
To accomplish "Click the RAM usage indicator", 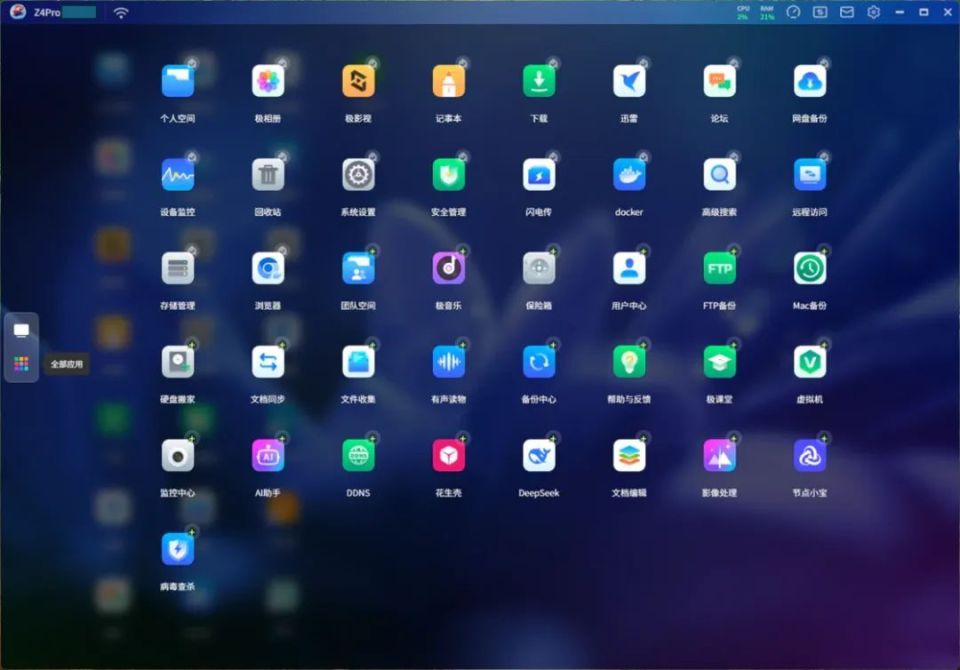I will coord(767,13).
